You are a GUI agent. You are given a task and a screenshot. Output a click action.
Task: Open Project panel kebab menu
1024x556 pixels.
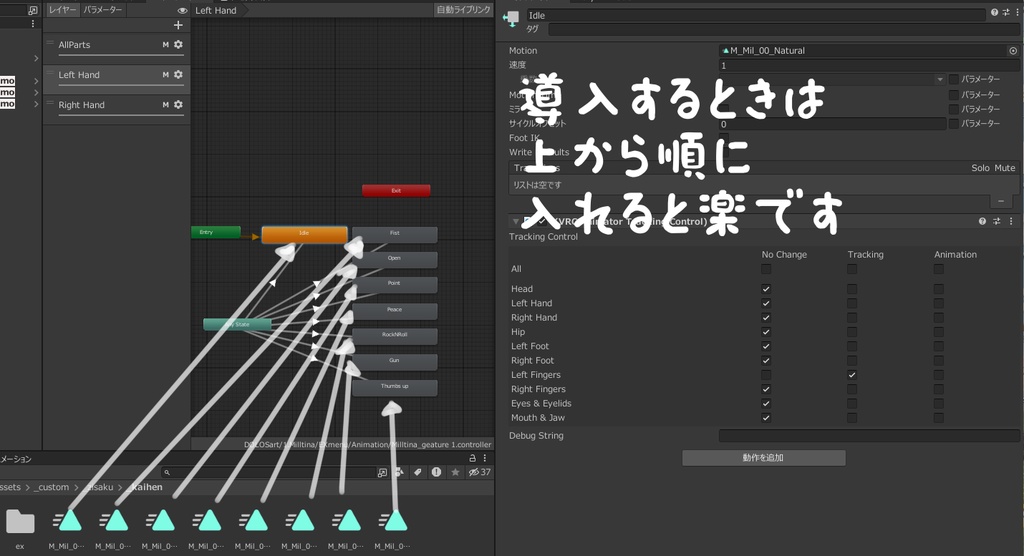click(x=485, y=458)
